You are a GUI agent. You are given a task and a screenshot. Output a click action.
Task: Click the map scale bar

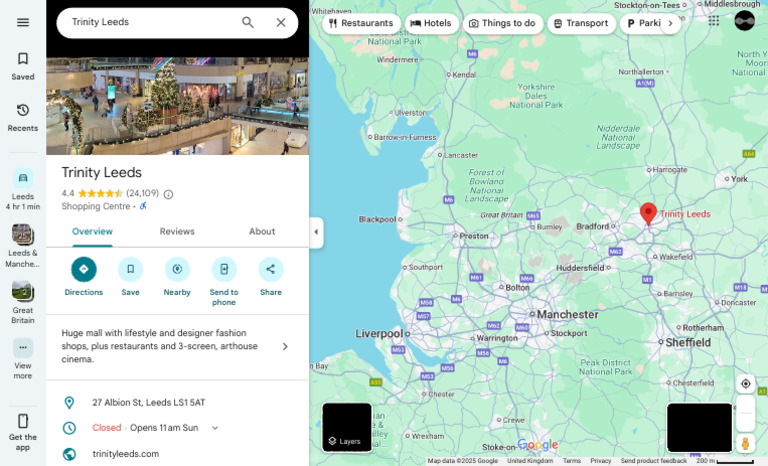click(724, 461)
